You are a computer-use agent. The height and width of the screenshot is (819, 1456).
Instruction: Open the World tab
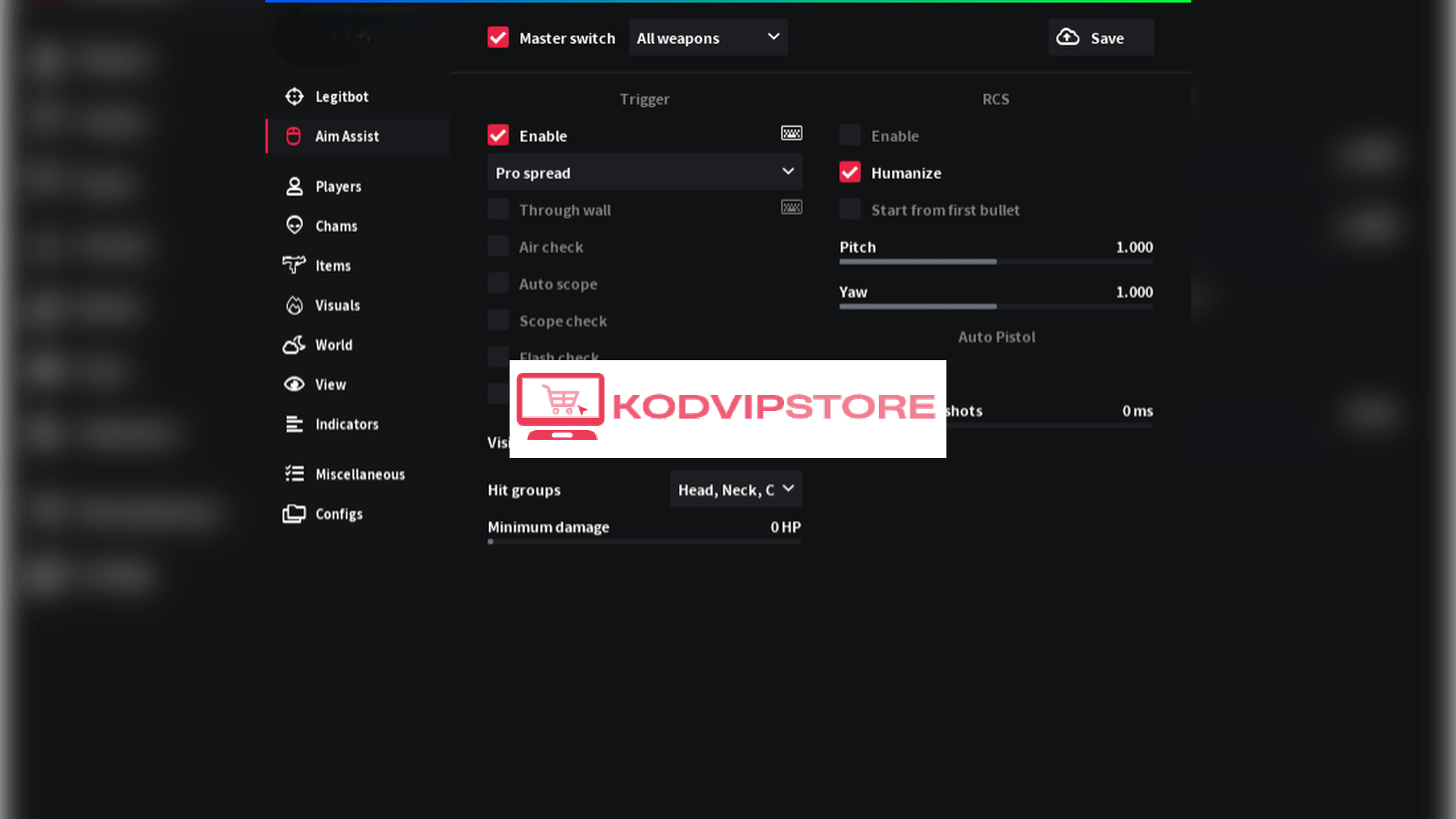[x=358, y=344]
